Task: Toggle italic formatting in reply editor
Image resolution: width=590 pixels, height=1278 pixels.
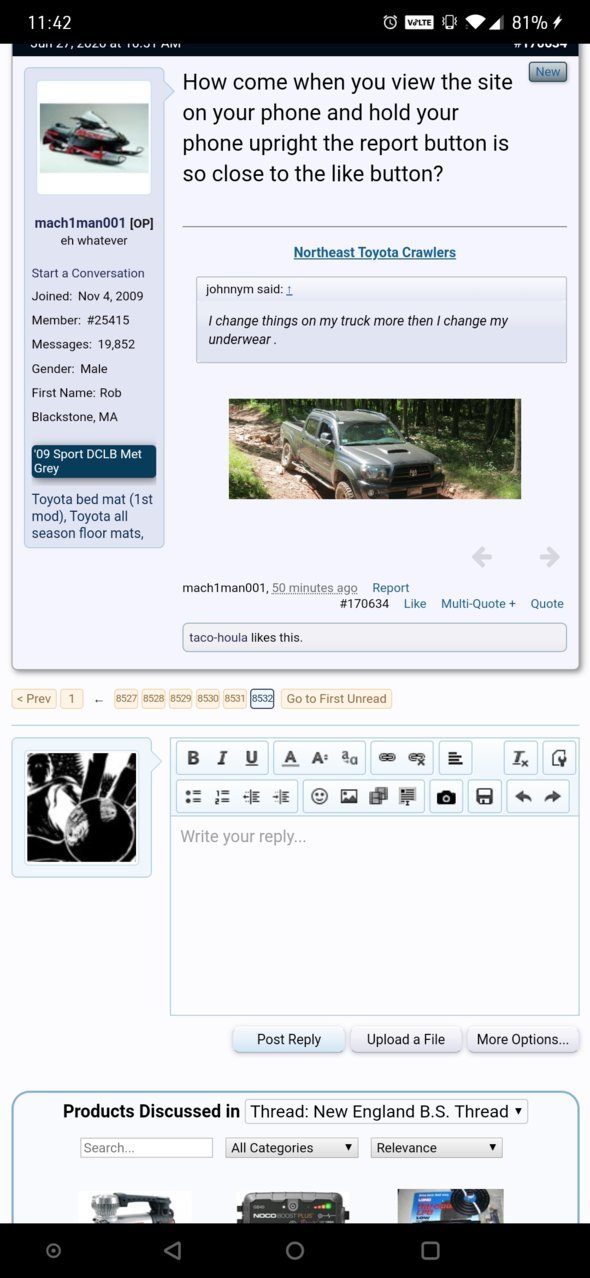Action: pos(222,758)
